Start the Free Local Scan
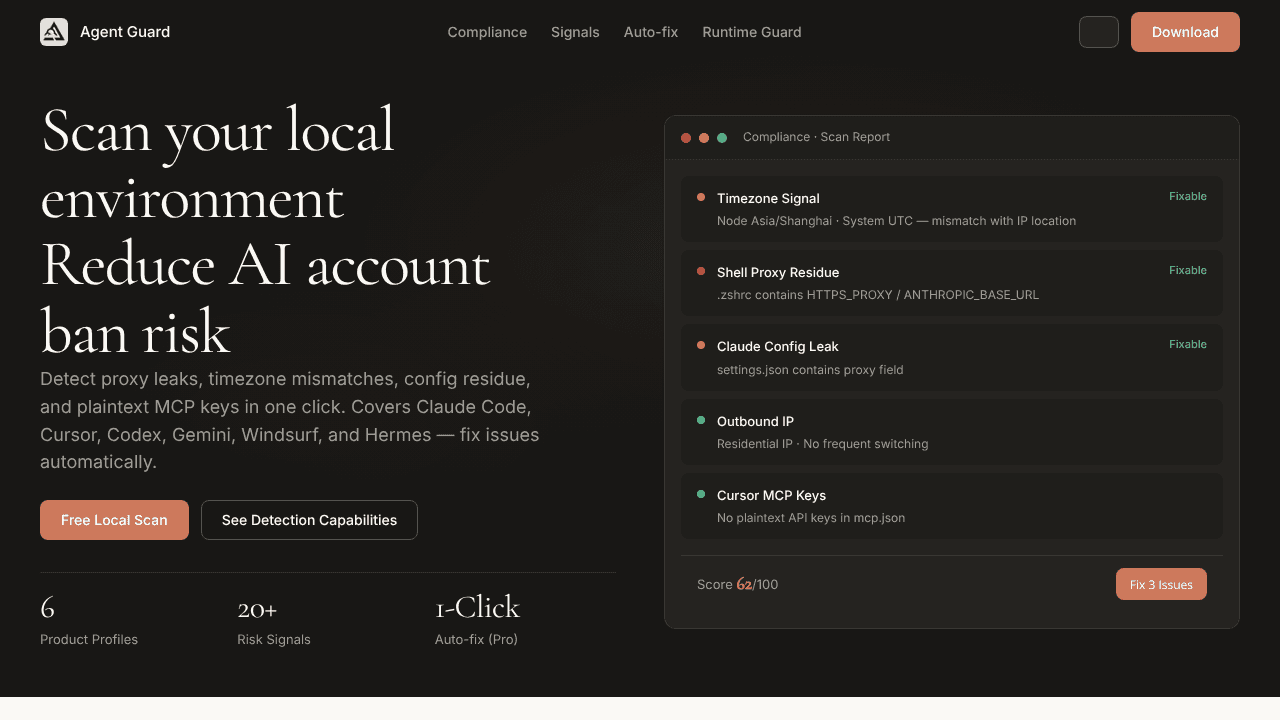Image resolution: width=1280 pixels, height=720 pixels. (x=114, y=520)
